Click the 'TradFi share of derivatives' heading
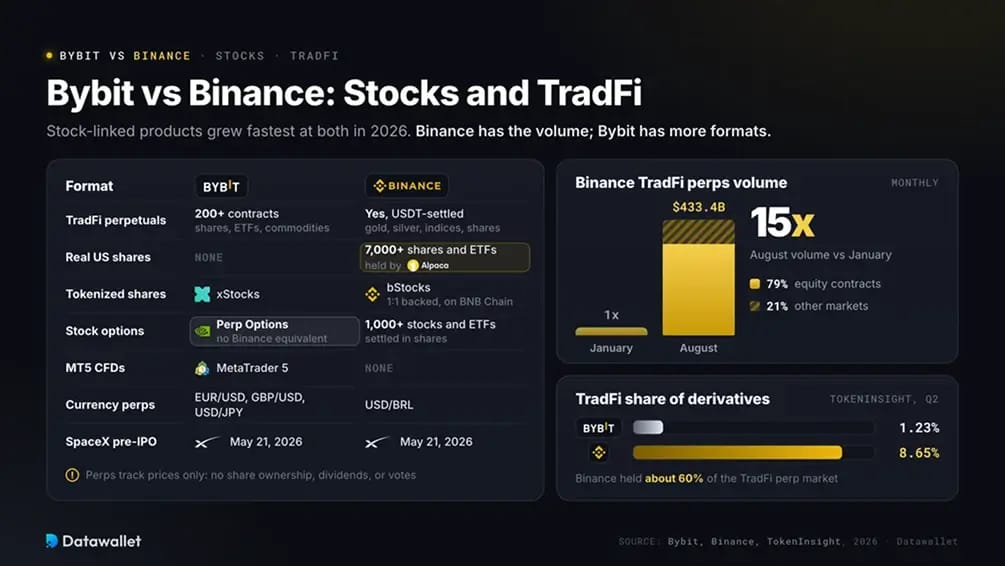Image resolution: width=1005 pixels, height=566 pixels. (x=672, y=399)
